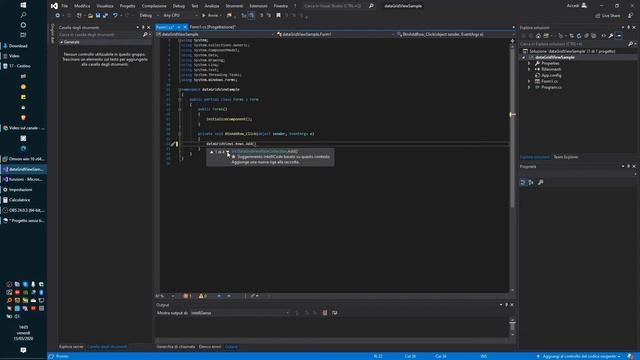Click the clear all output icon
The height and width of the screenshot is (360, 640).
pos(325,313)
